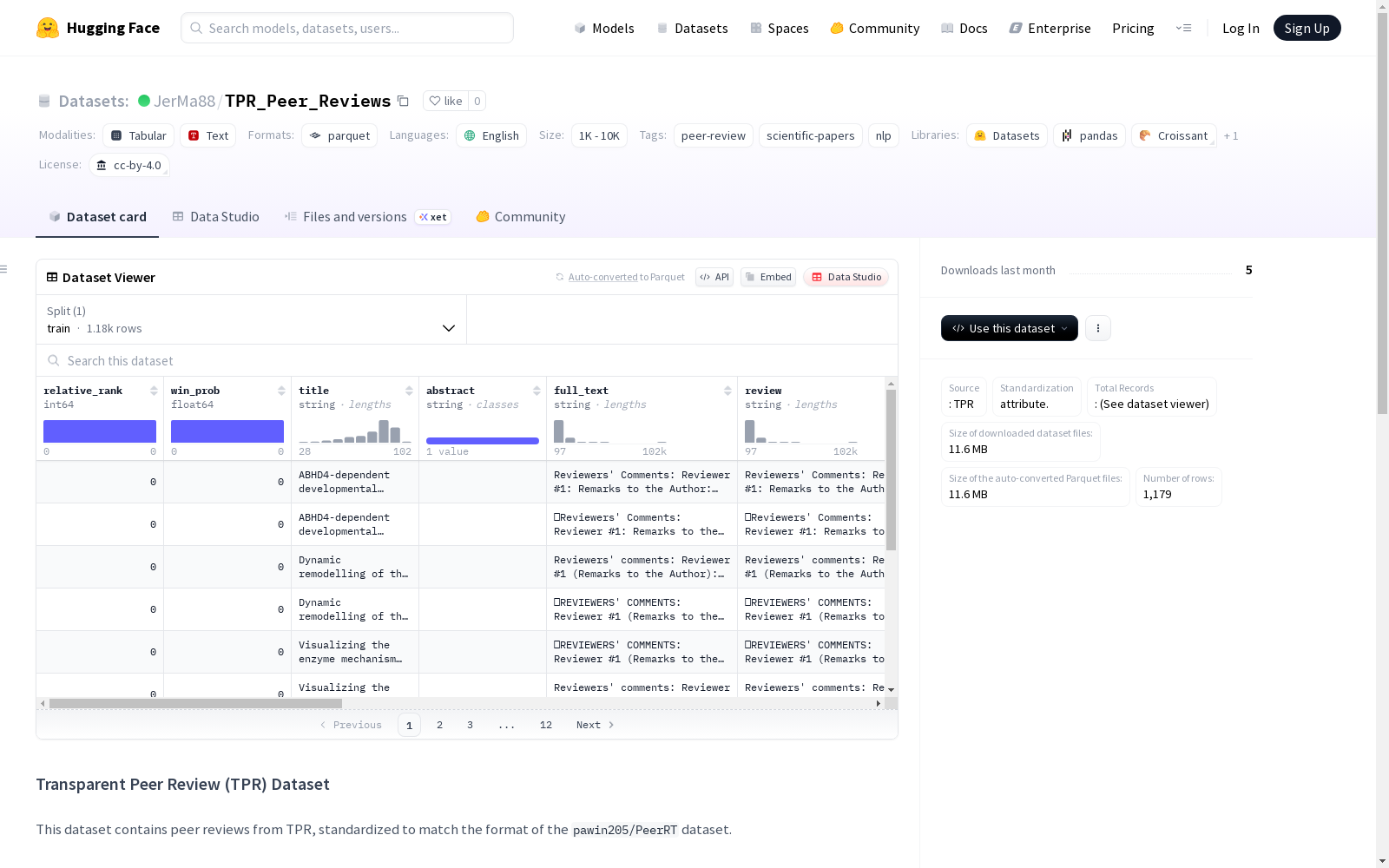The height and width of the screenshot is (868, 1389).
Task: Open the more navigation menu icon
Action: pos(1183,28)
